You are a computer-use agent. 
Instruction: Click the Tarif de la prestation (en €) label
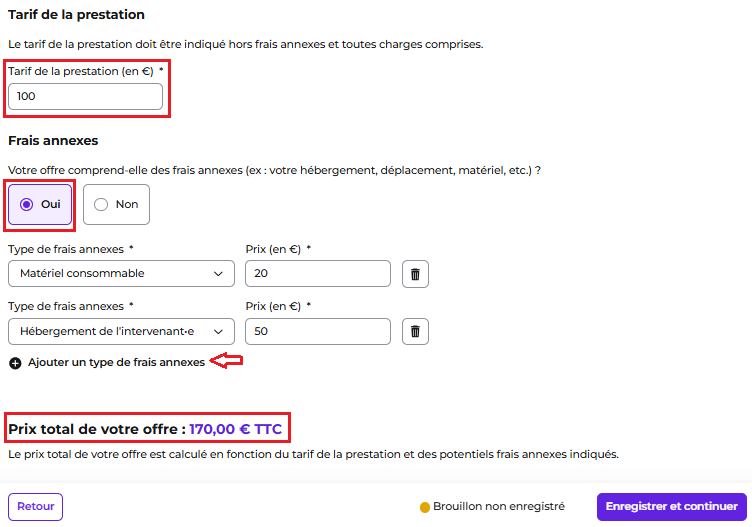81,71
